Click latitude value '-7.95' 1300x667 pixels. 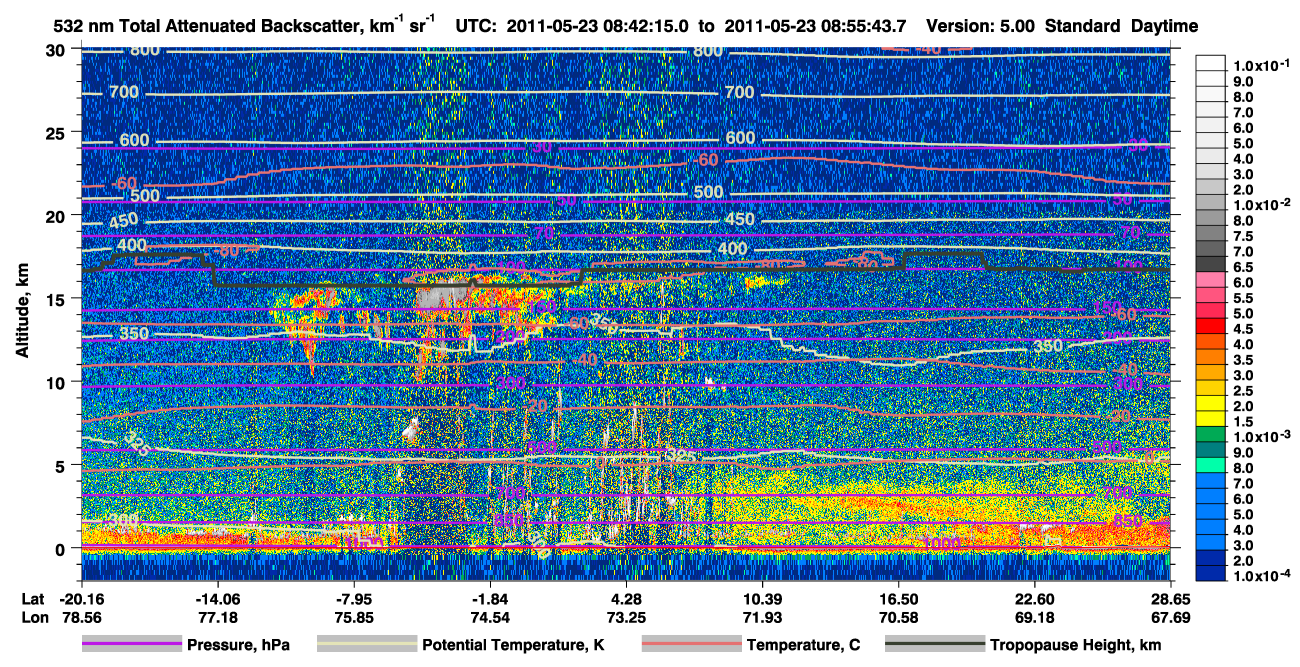tap(353, 598)
